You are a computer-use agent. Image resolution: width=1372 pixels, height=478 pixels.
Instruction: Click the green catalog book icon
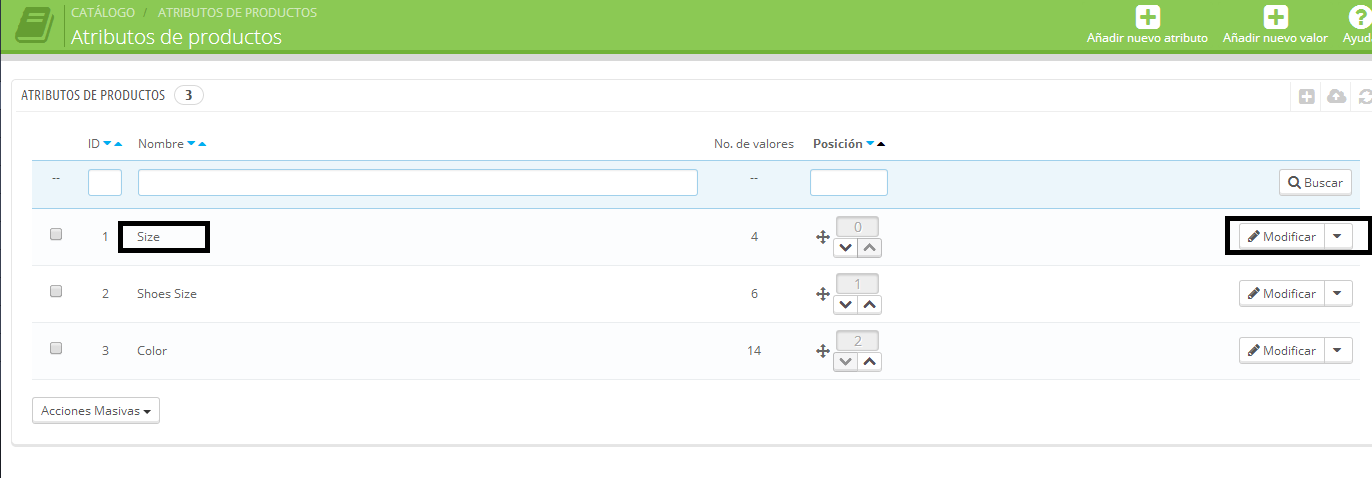coord(33,26)
